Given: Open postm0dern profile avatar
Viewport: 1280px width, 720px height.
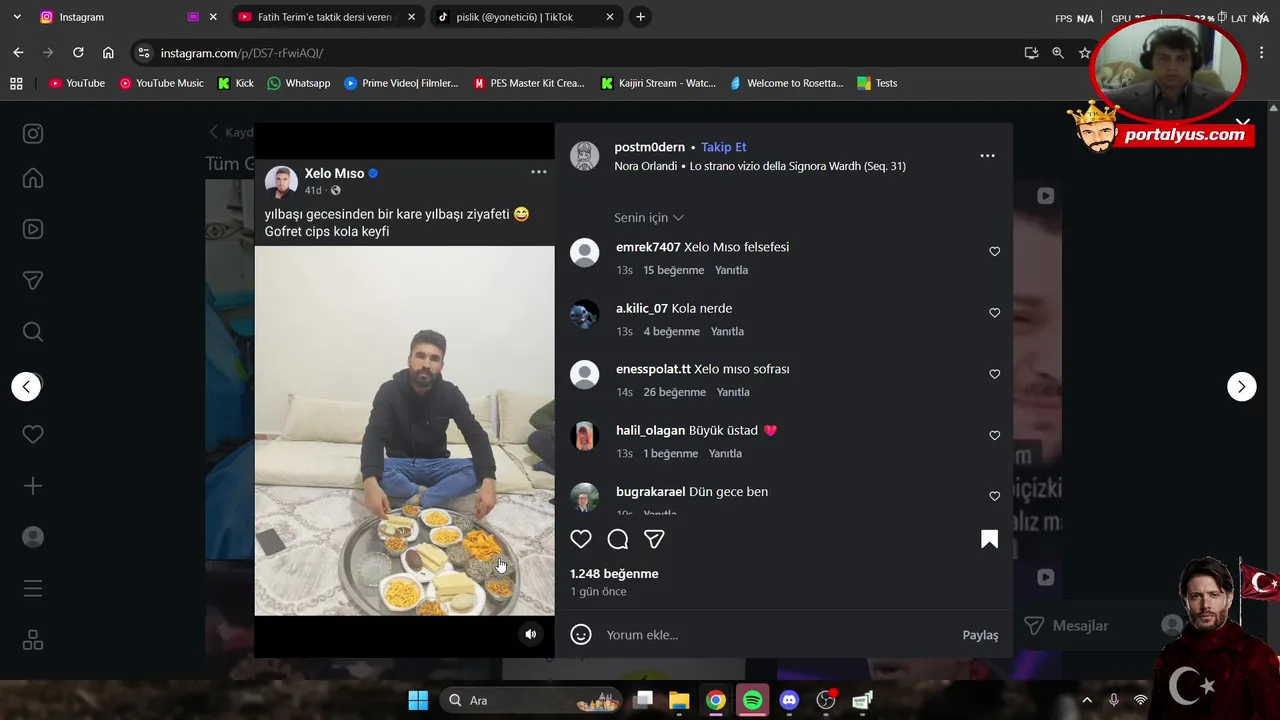Looking at the screenshot, I should coord(584,156).
